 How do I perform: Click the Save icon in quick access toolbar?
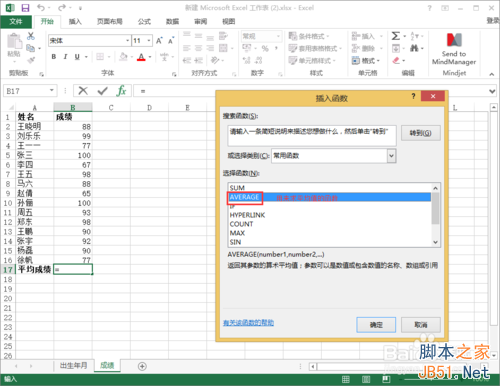(25, 8)
